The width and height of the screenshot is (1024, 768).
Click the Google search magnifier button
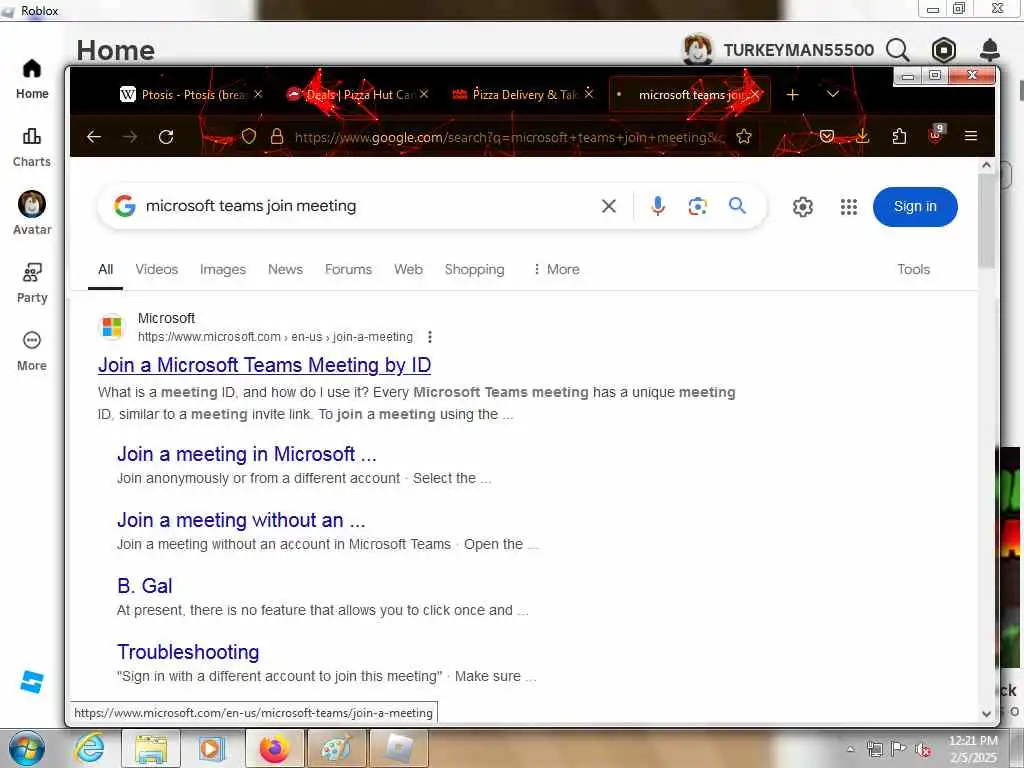737,206
